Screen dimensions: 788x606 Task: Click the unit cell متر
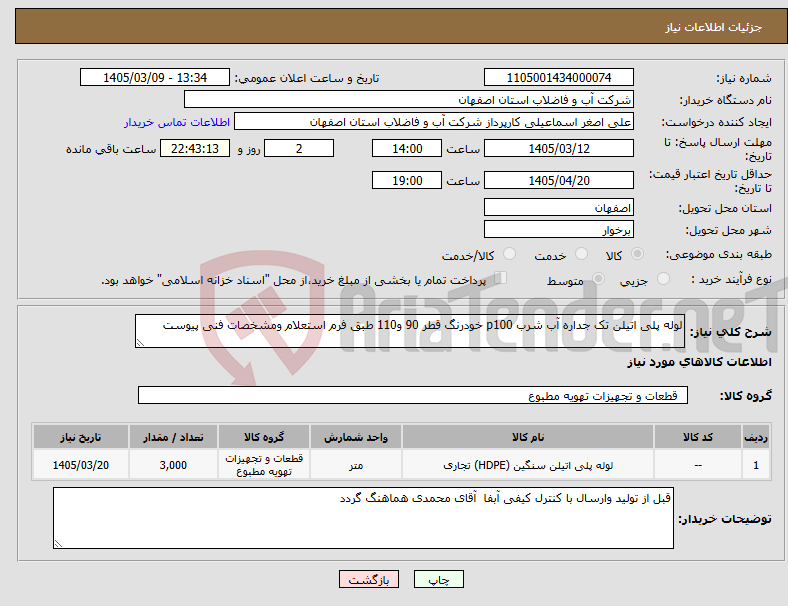pos(356,465)
